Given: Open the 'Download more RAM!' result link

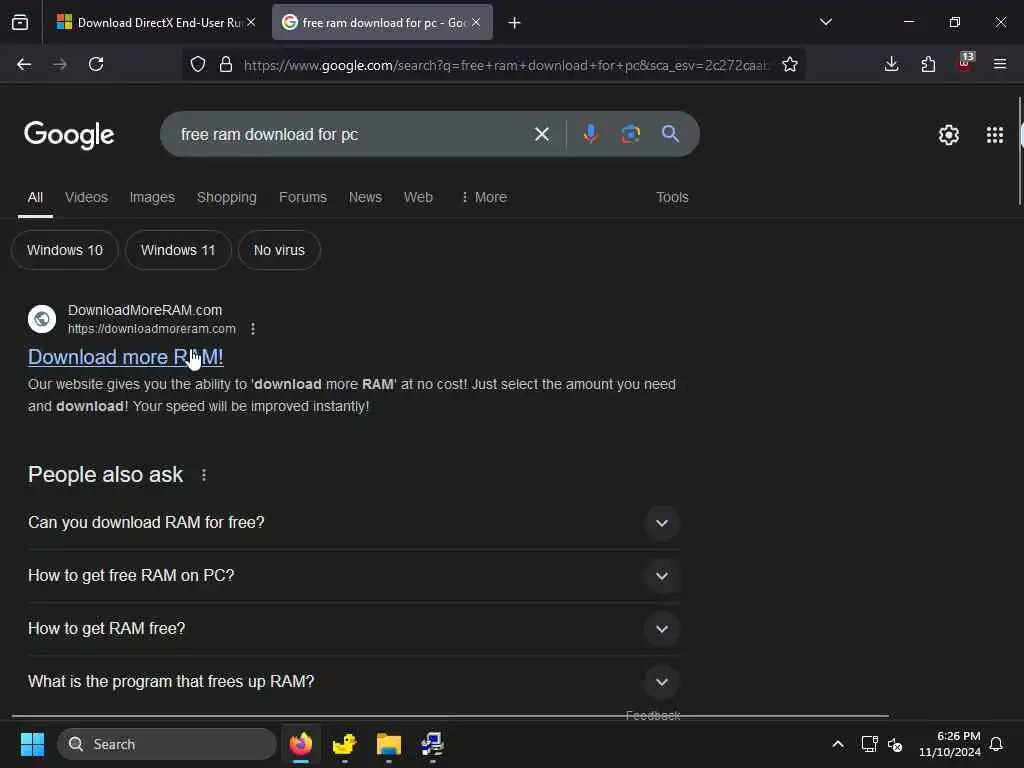Looking at the screenshot, I should pos(125,357).
